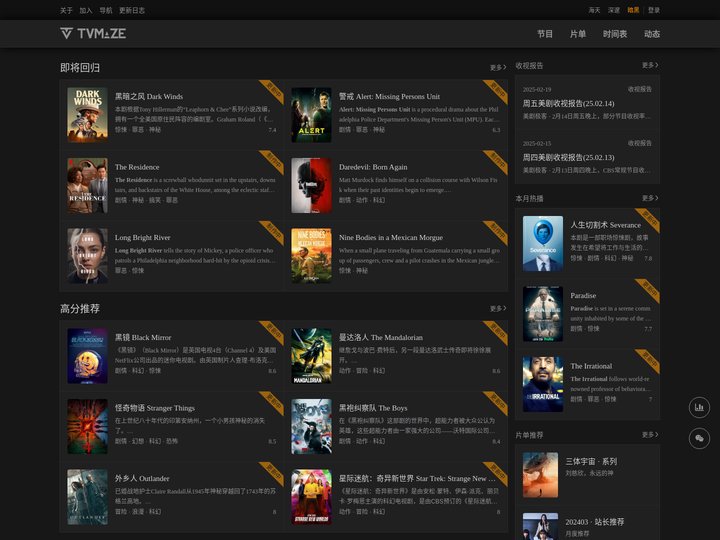Image resolution: width=720 pixels, height=540 pixels.
Task: Open the Stranger Things poster
Action: pyautogui.click(x=87, y=426)
